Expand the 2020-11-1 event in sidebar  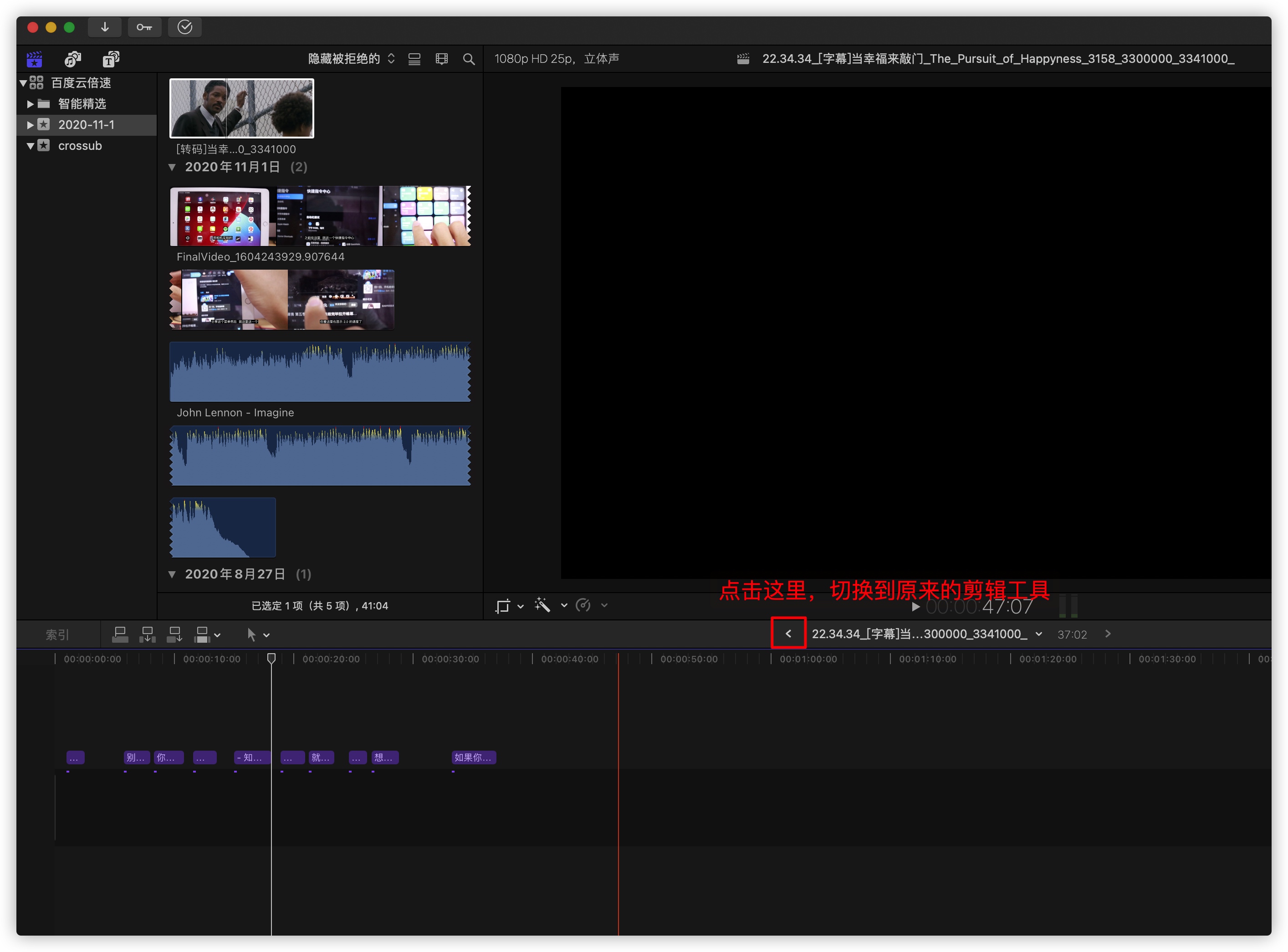click(30, 124)
